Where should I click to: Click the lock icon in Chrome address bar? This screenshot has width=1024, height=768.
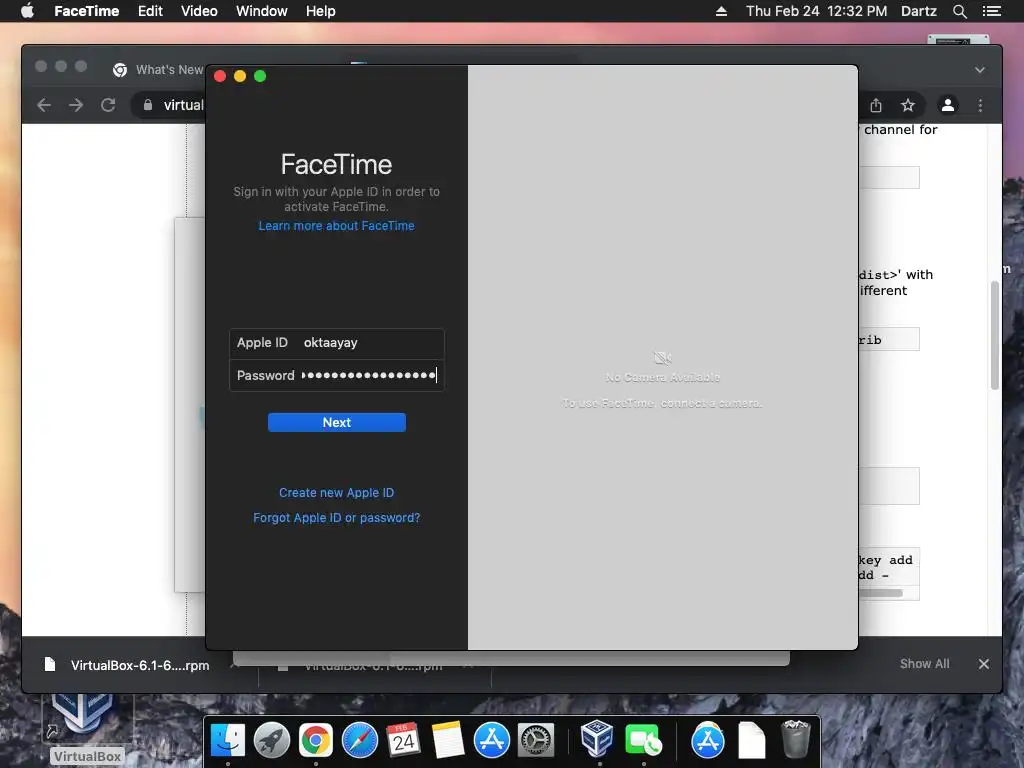click(x=148, y=105)
